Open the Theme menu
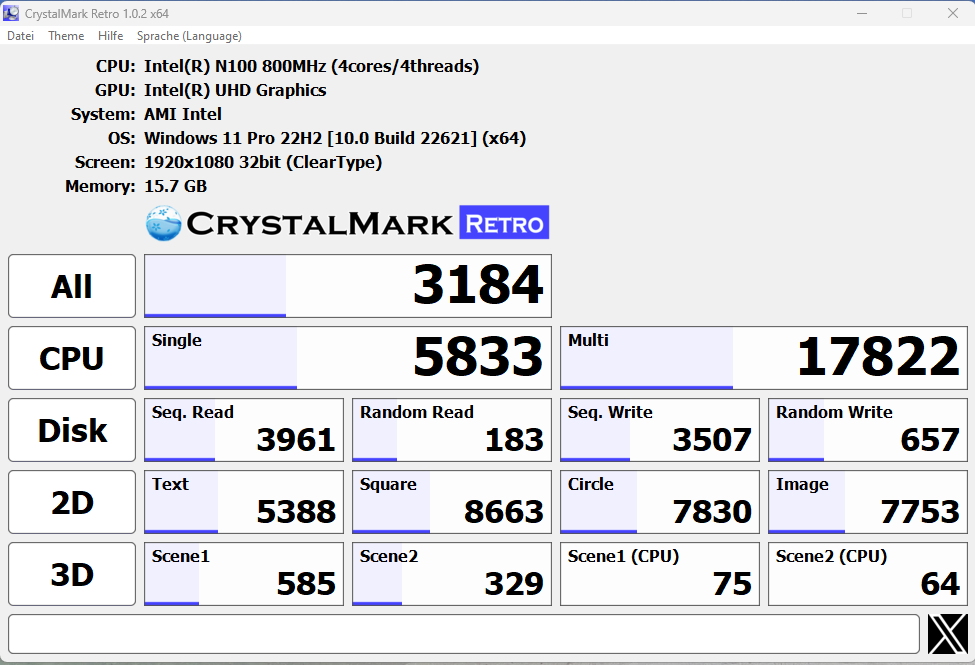975x665 pixels. (x=66, y=36)
